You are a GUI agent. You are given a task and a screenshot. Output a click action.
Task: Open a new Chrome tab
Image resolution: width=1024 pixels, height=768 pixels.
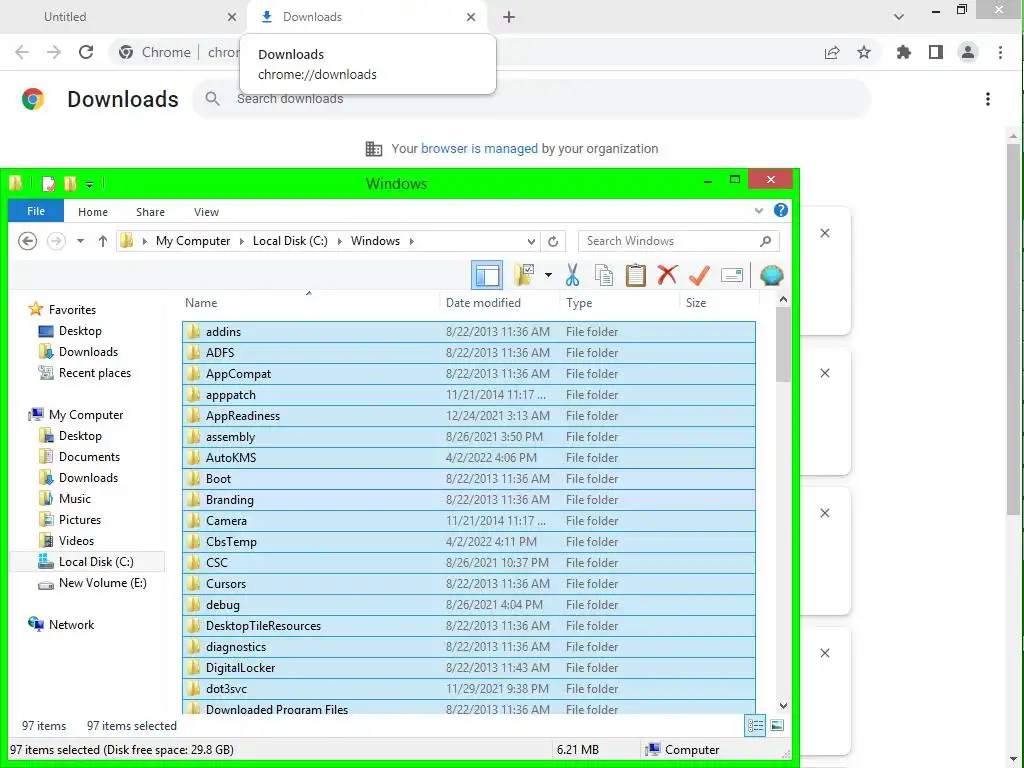click(x=509, y=17)
